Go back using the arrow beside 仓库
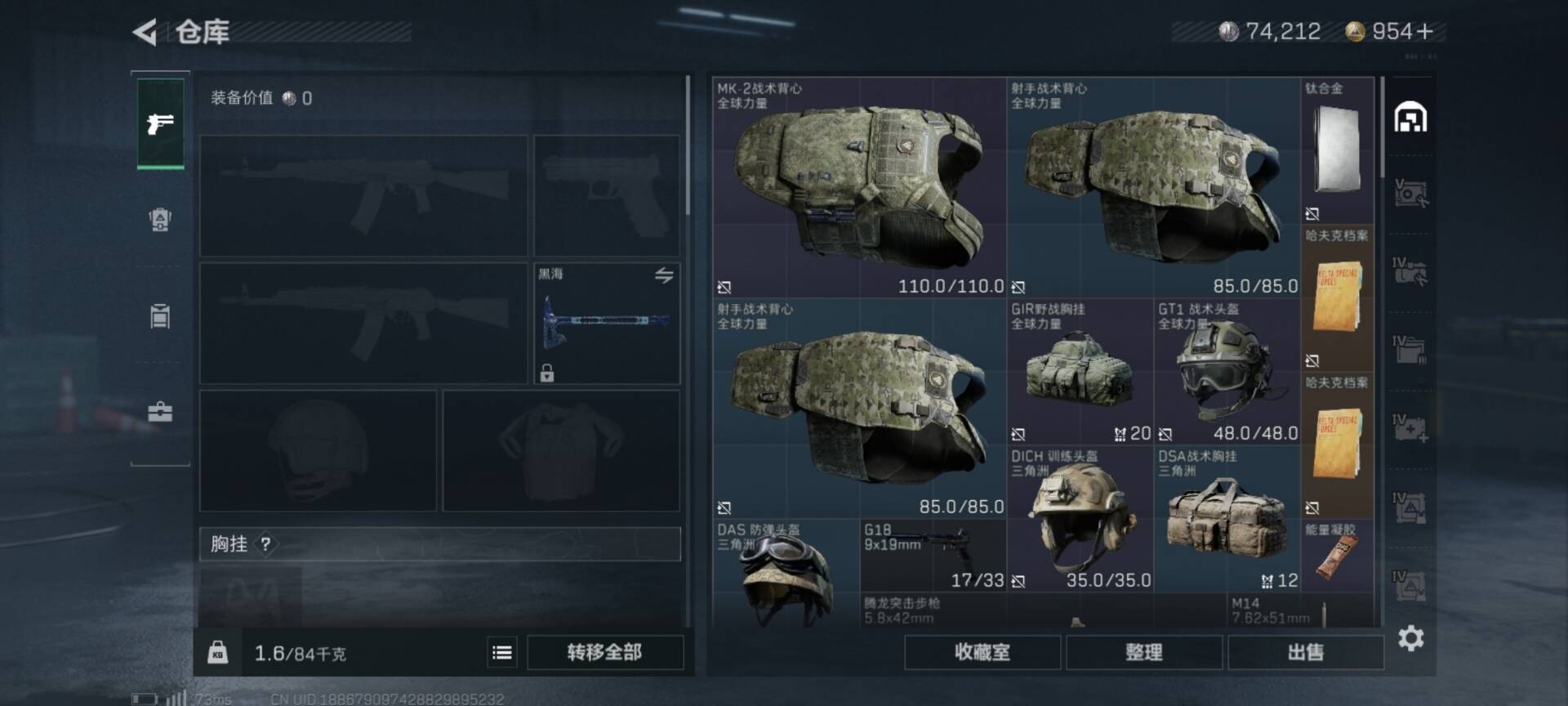Screen dimensions: 1568x706 [145, 33]
